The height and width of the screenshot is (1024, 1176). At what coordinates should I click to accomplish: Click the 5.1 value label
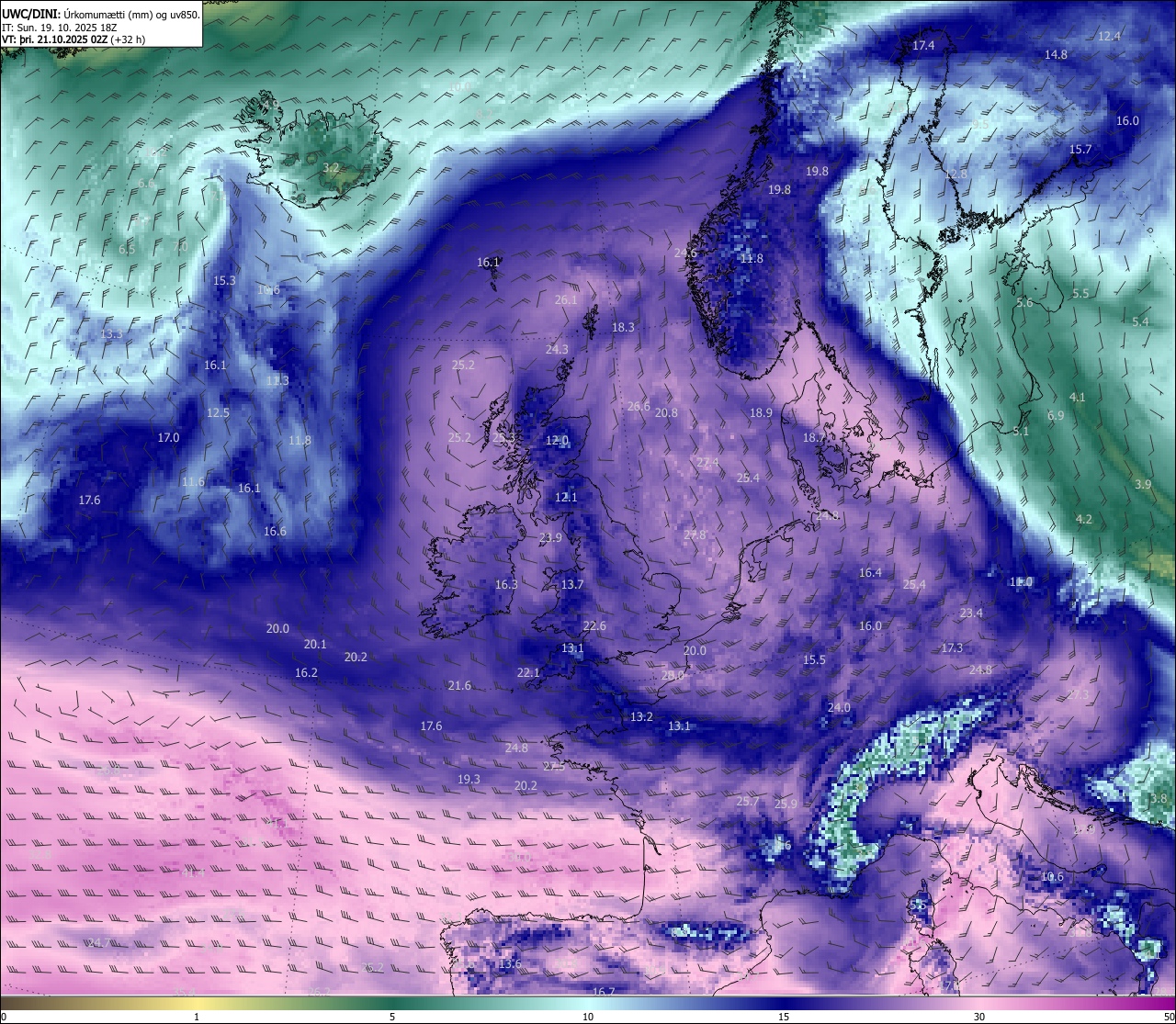(1021, 432)
